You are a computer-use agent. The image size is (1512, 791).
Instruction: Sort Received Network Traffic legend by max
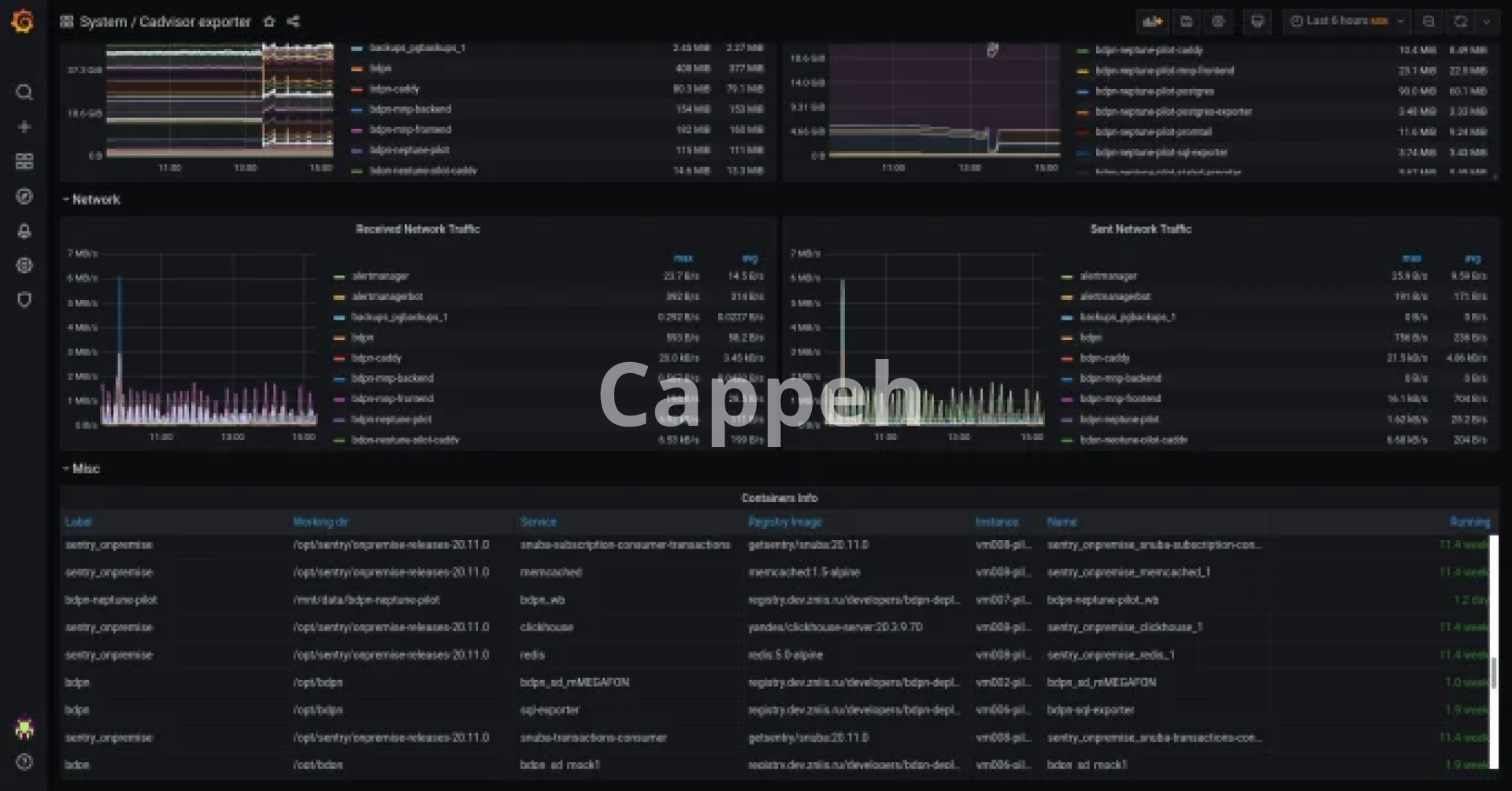click(683, 258)
